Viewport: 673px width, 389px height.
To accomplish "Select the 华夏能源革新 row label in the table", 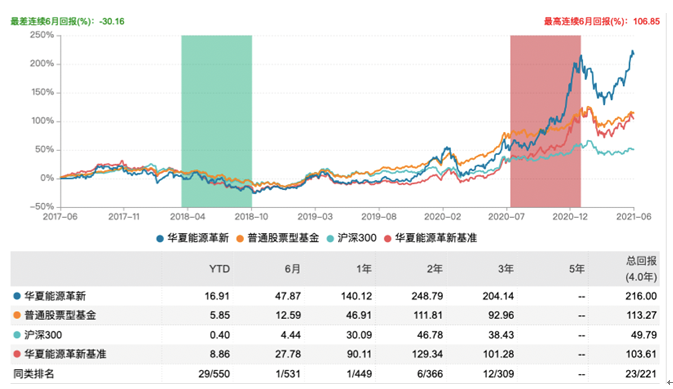I will pyautogui.click(x=55, y=296).
